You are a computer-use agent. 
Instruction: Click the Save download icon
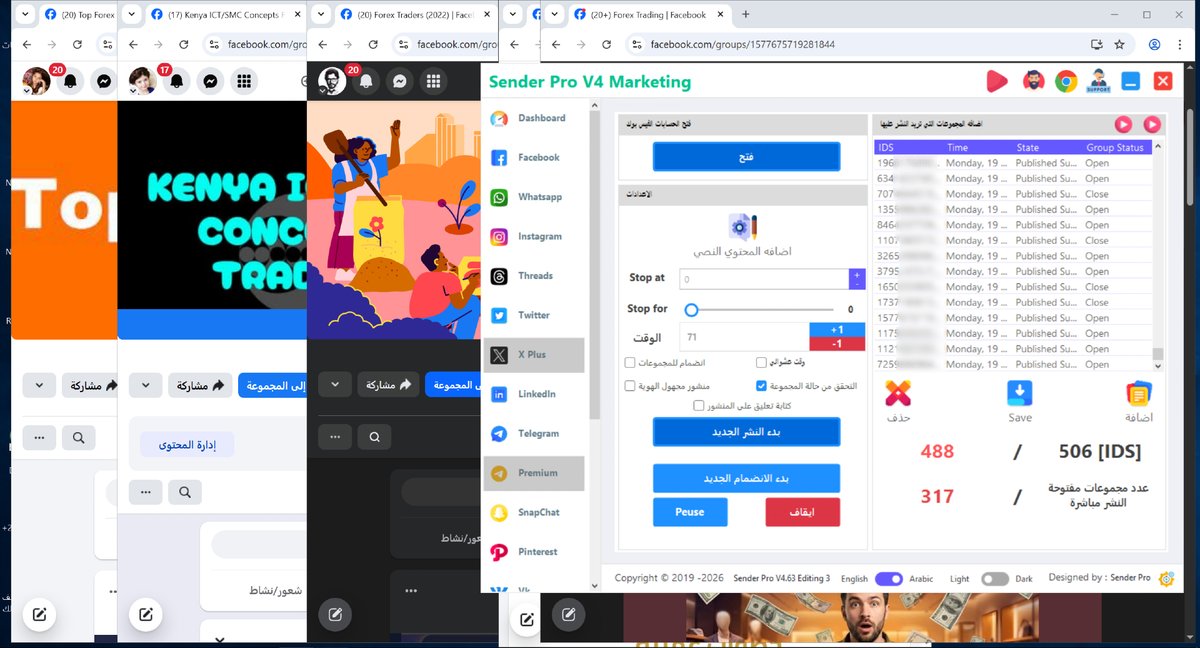[x=1019, y=393]
